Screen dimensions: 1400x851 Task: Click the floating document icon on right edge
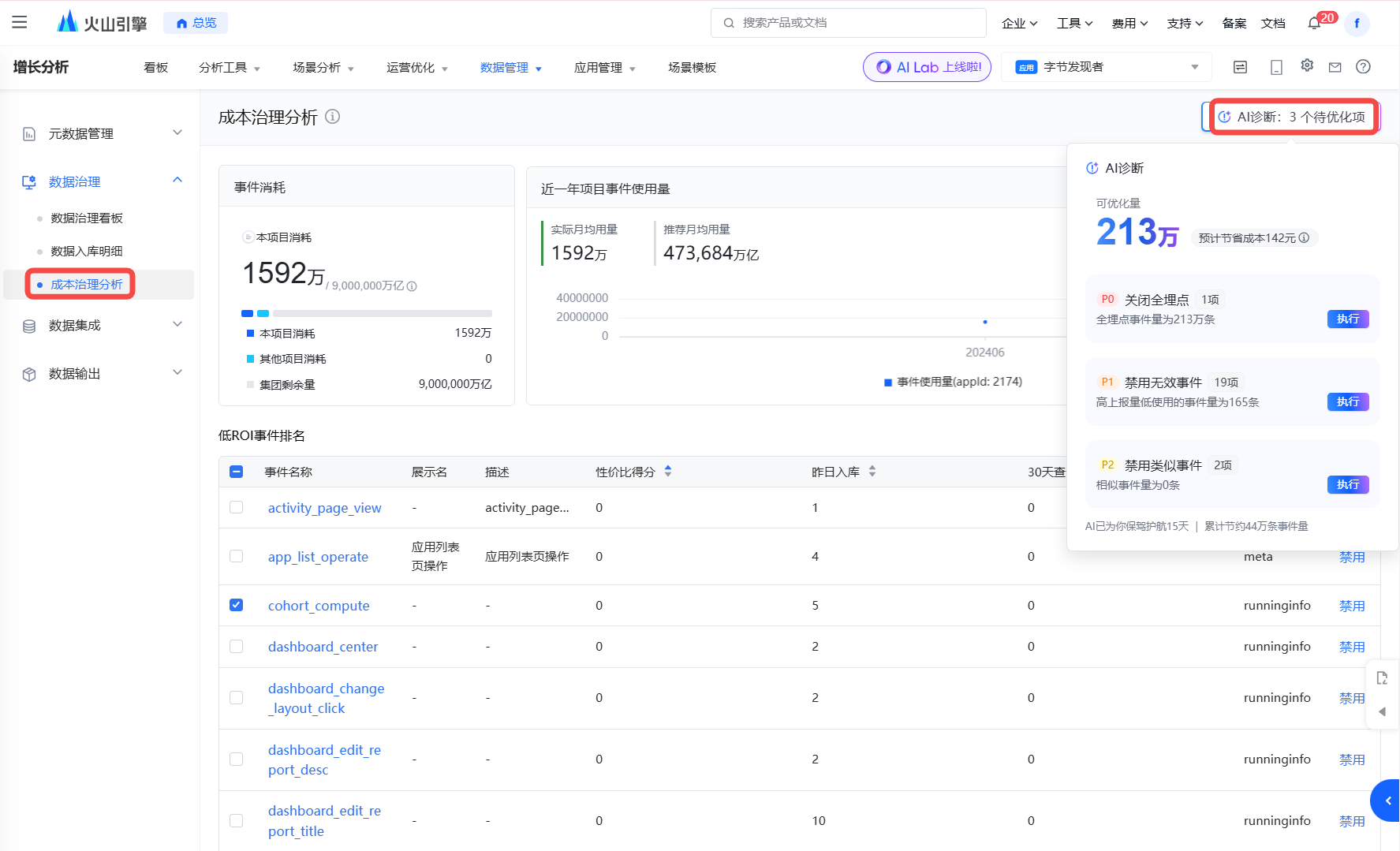coord(1382,678)
